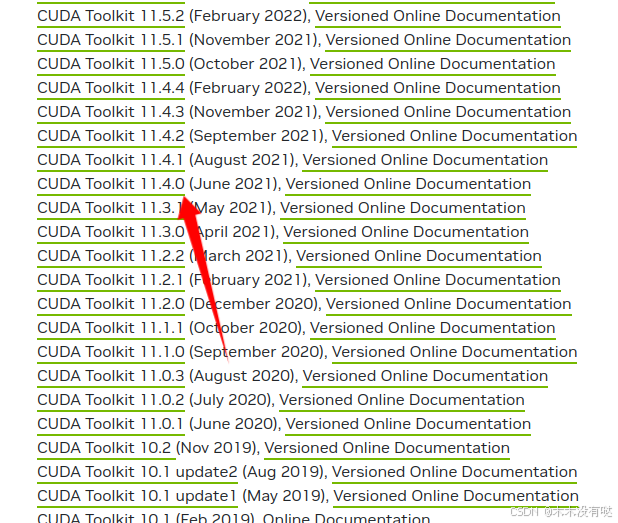Open Versioned Online Documentation for 11.2.1
Screen dimensions: 618x523
click(438, 281)
